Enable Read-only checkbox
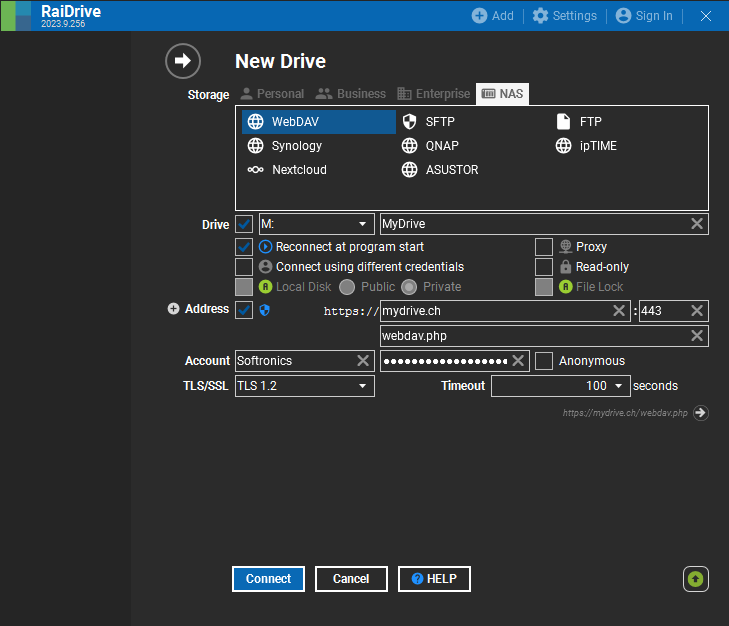729x626 pixels. [544, 267]
